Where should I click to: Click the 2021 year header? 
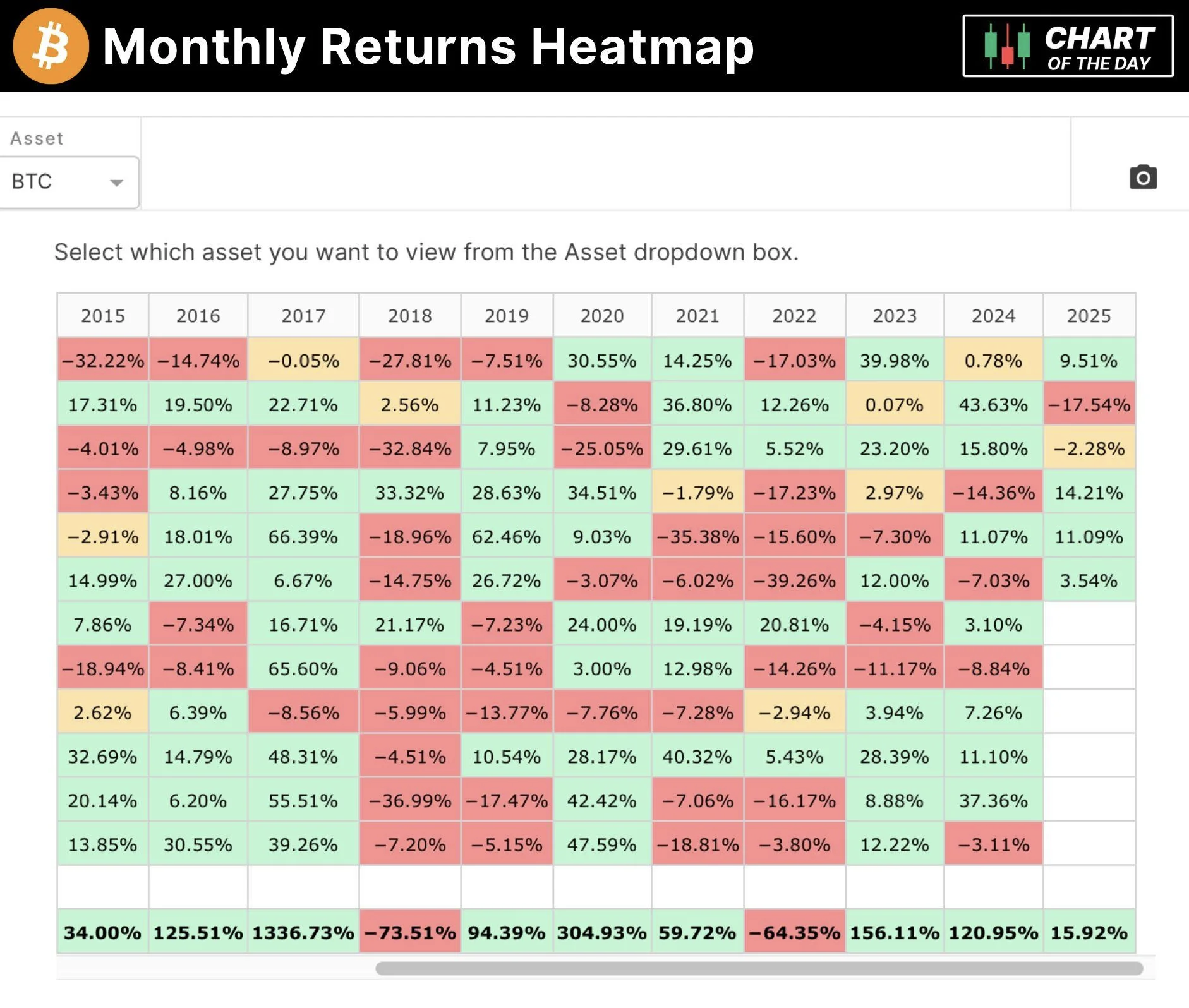697,316
